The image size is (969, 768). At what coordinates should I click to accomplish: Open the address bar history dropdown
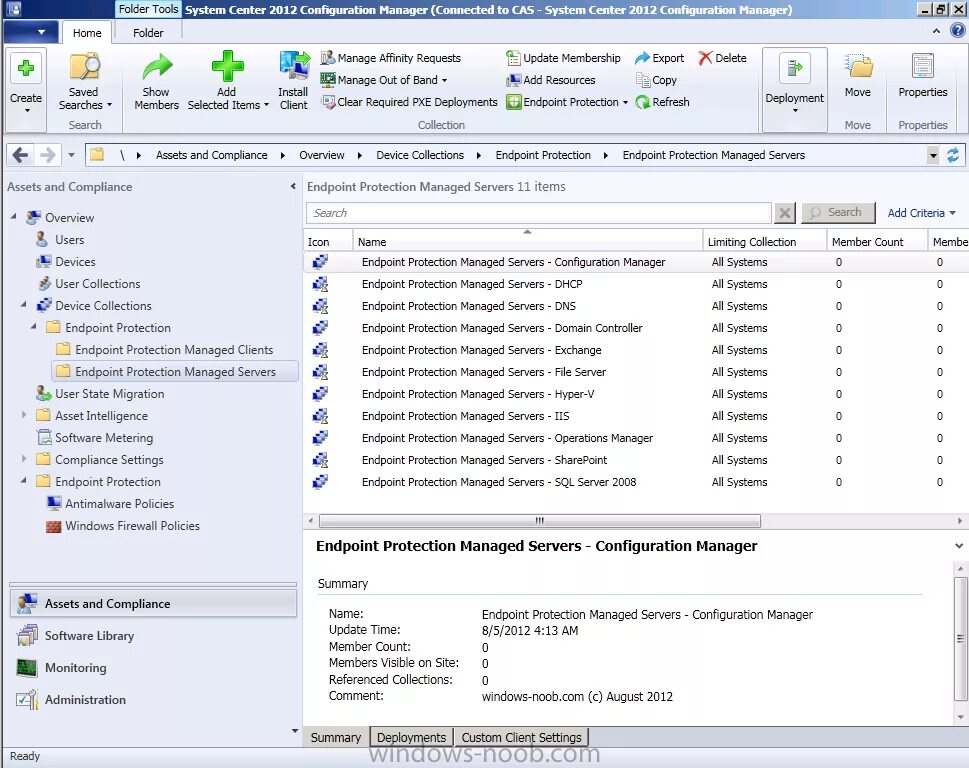[x=933, y=155]
